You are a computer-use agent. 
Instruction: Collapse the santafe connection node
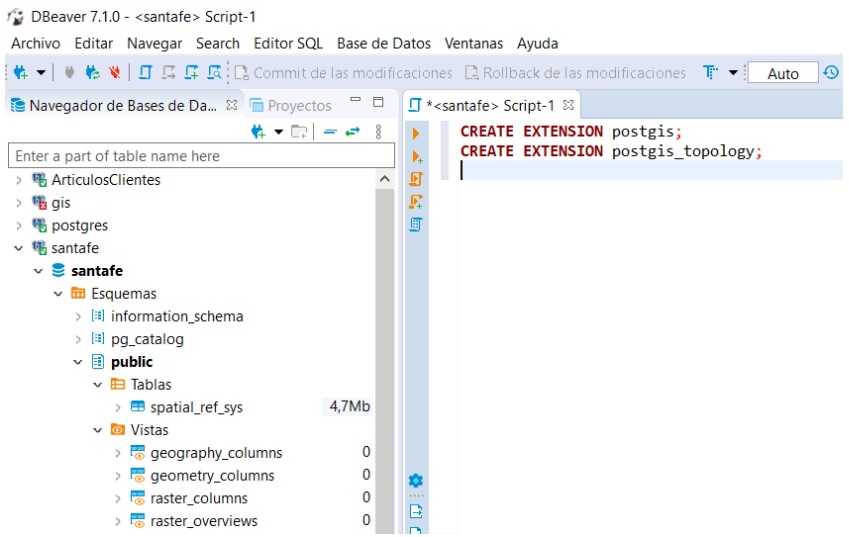point(18,248)
